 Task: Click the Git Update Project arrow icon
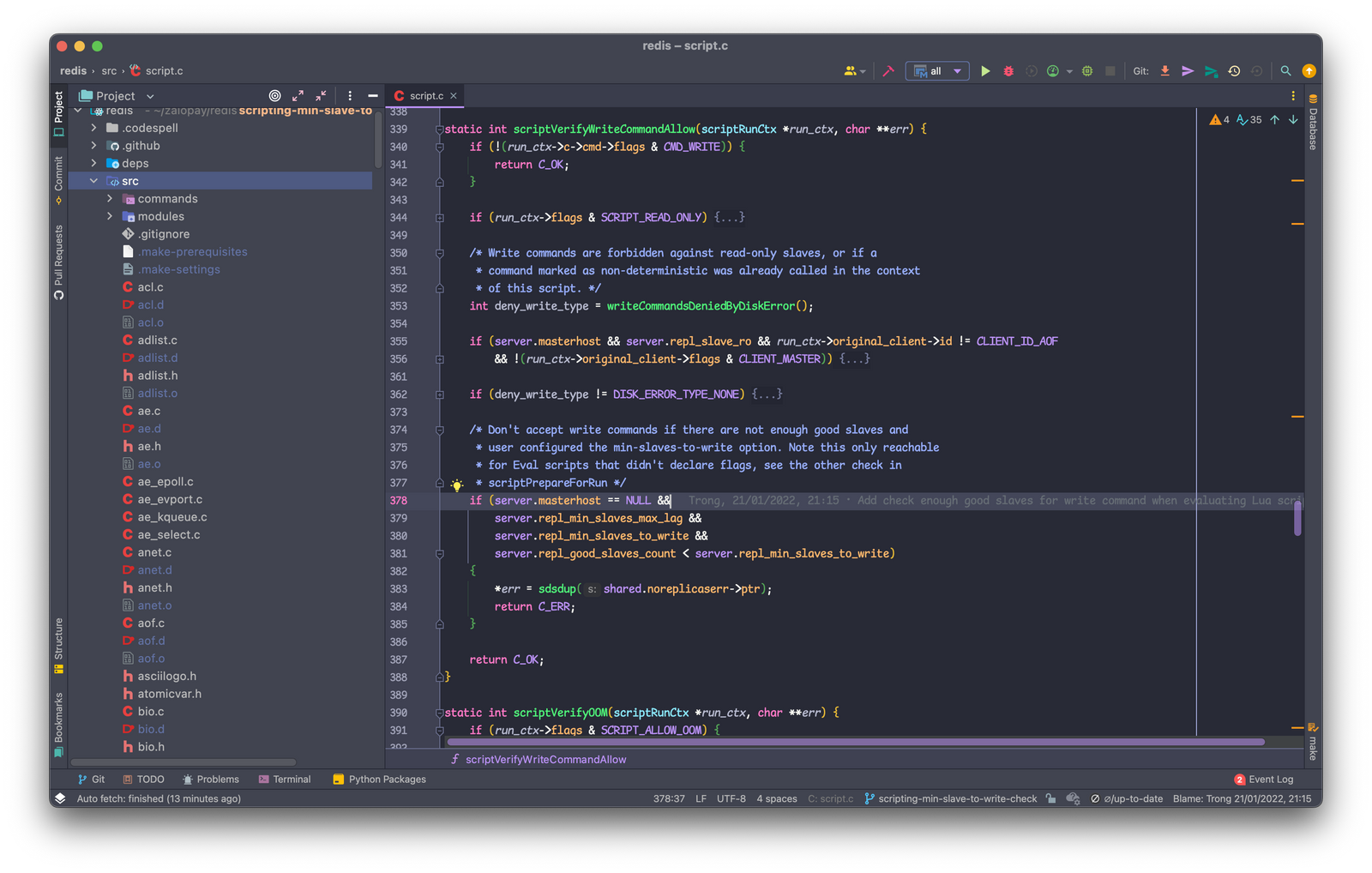click(x=1164, y=71)
